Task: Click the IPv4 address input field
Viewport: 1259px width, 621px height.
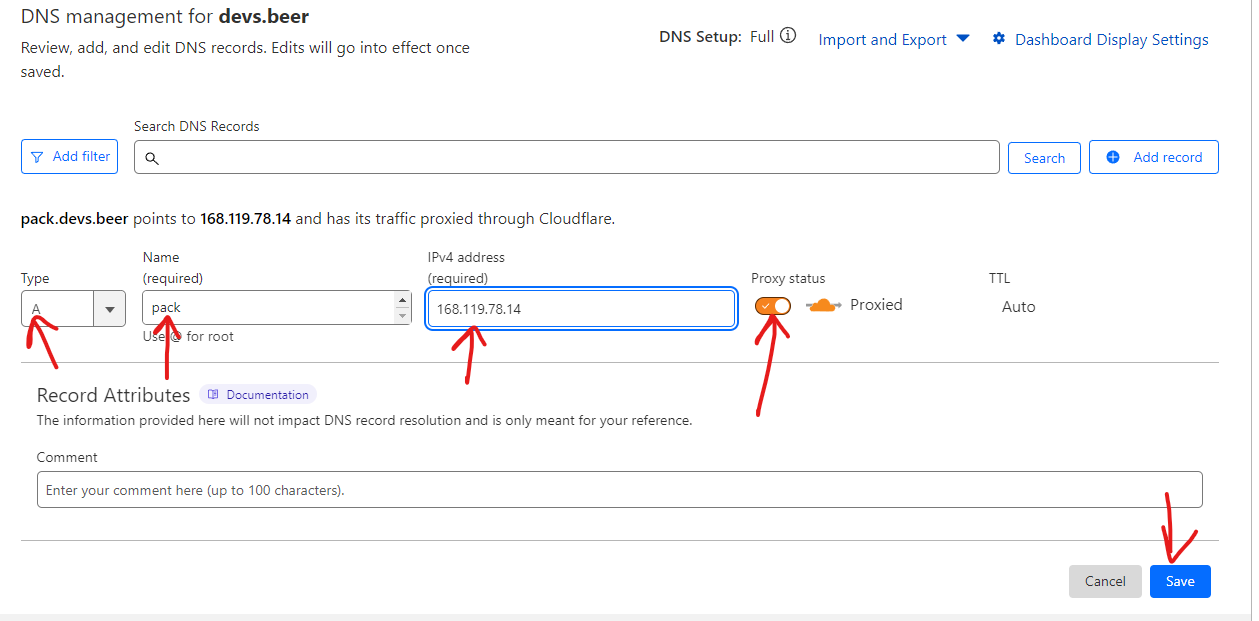Action: coord(581,309)
